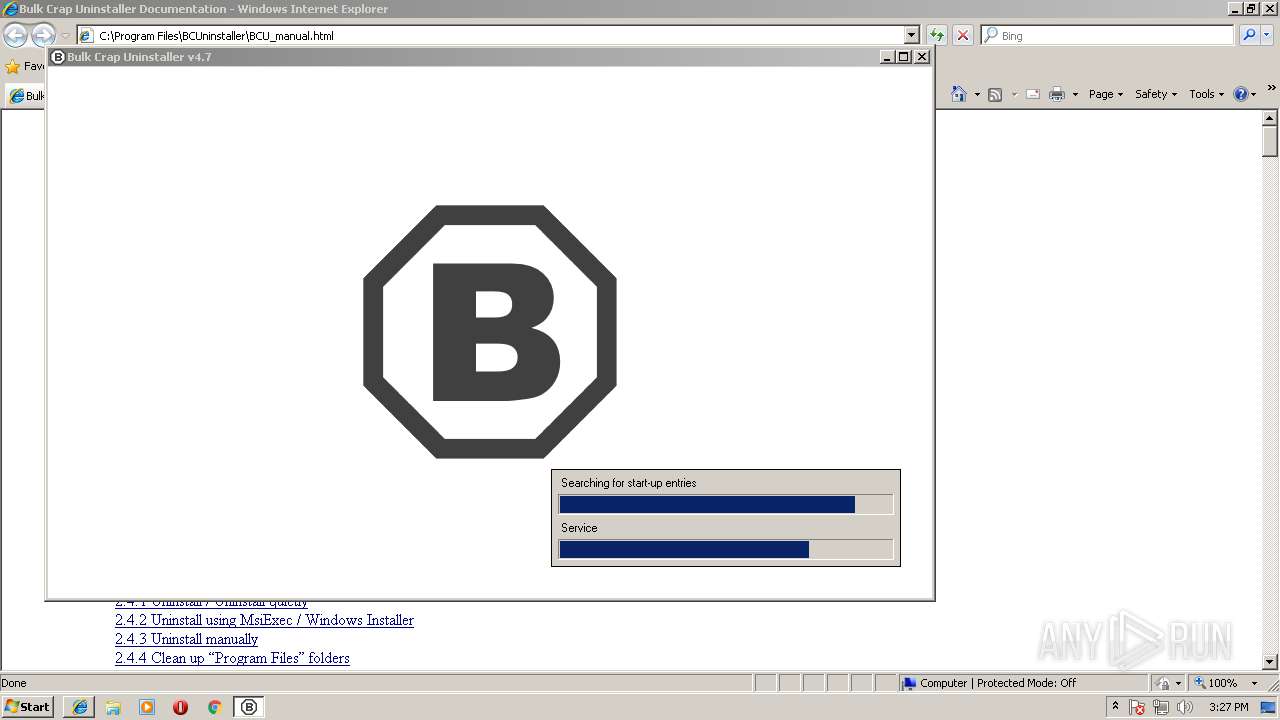The height and width of the screenshot is (720, 1280).
Task: Click the address bar with BCU_manual.html path
Action: (x=498, y=35)
